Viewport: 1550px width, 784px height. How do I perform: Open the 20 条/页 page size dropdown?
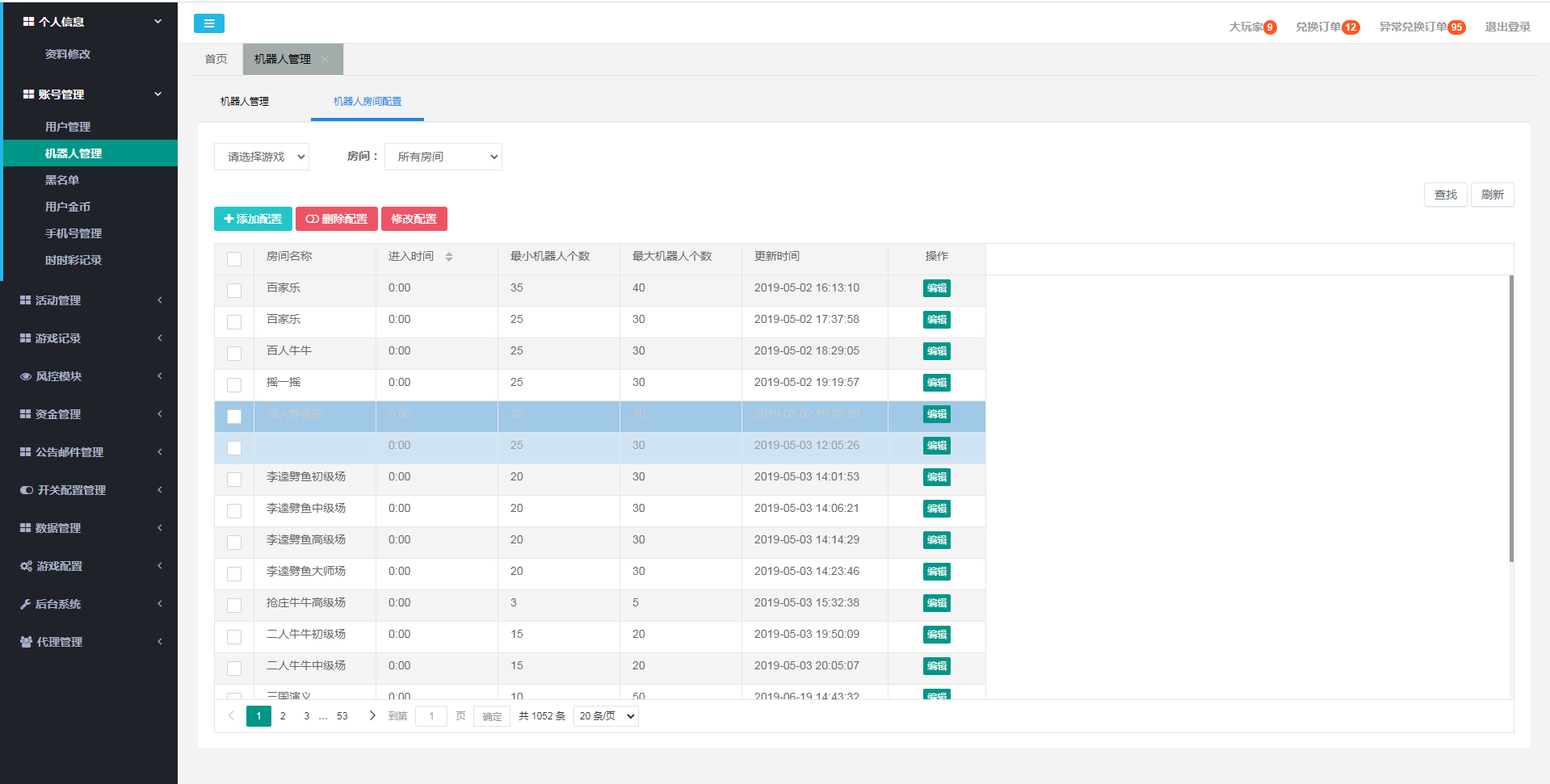pyautogui.click(x=606, y=716)
